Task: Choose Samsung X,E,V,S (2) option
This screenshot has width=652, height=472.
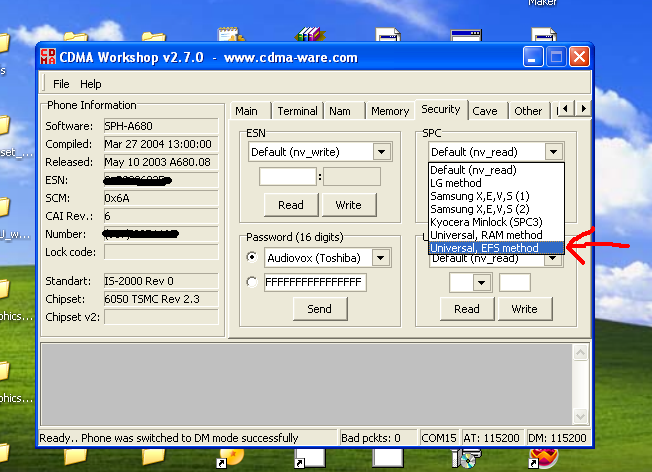Action: click(x=496, y=209)
